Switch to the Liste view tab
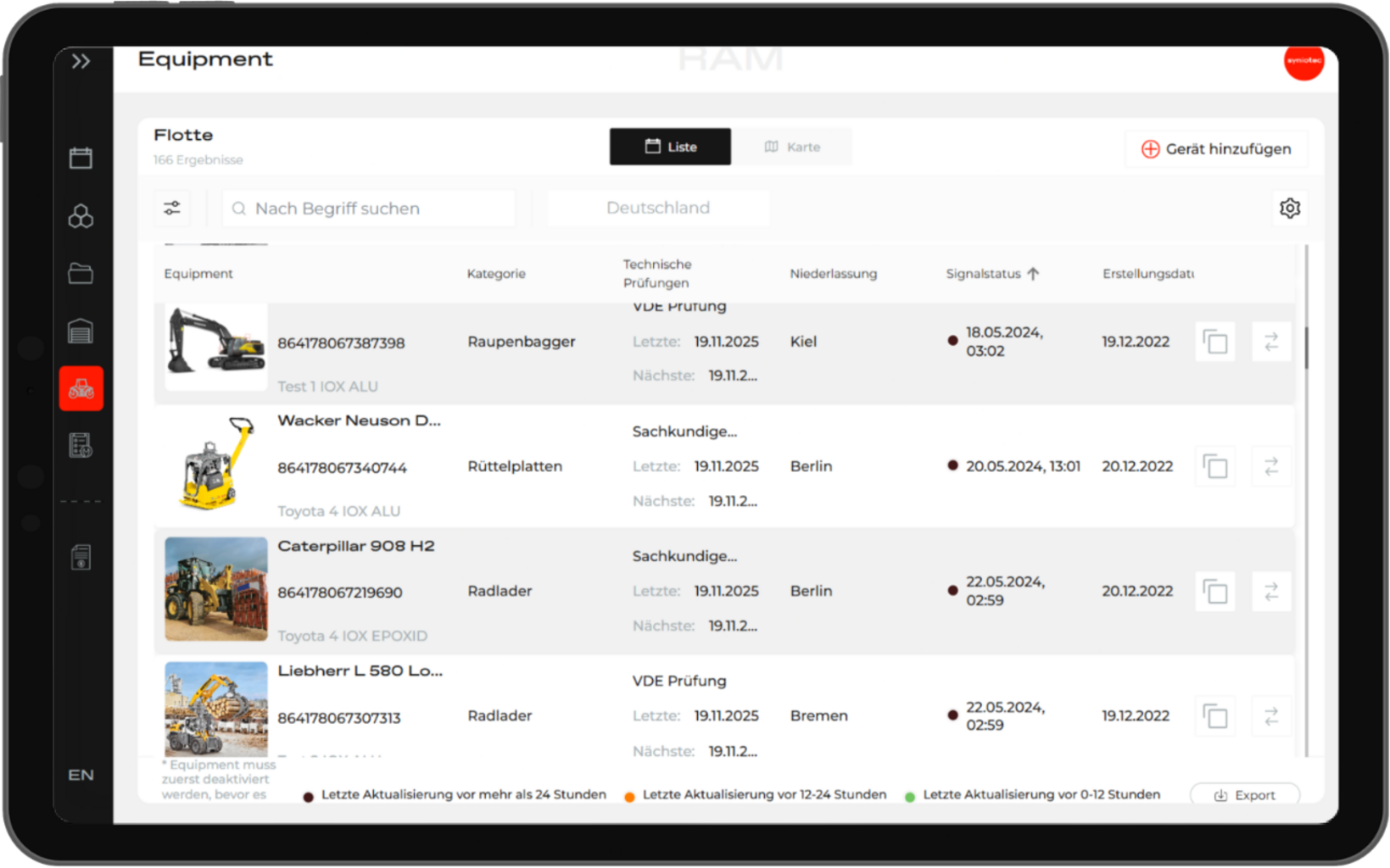Image resolution: width=1390 pixels, height=868 pixels. (670, 147)
